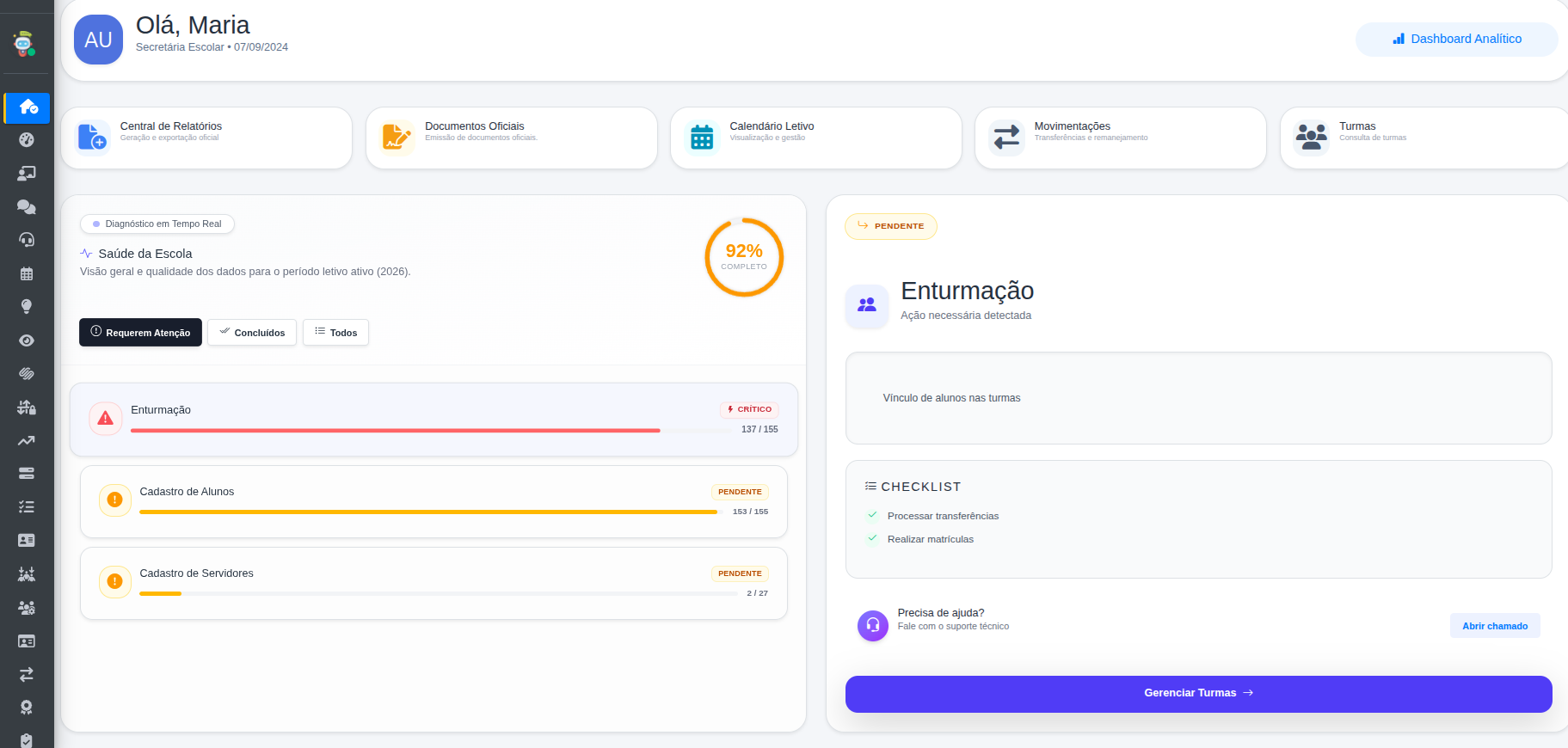Click the Gerenciar Turmas button
Image resolution: width=1568 pixels, height=748 pixels.
point(1199,694)
